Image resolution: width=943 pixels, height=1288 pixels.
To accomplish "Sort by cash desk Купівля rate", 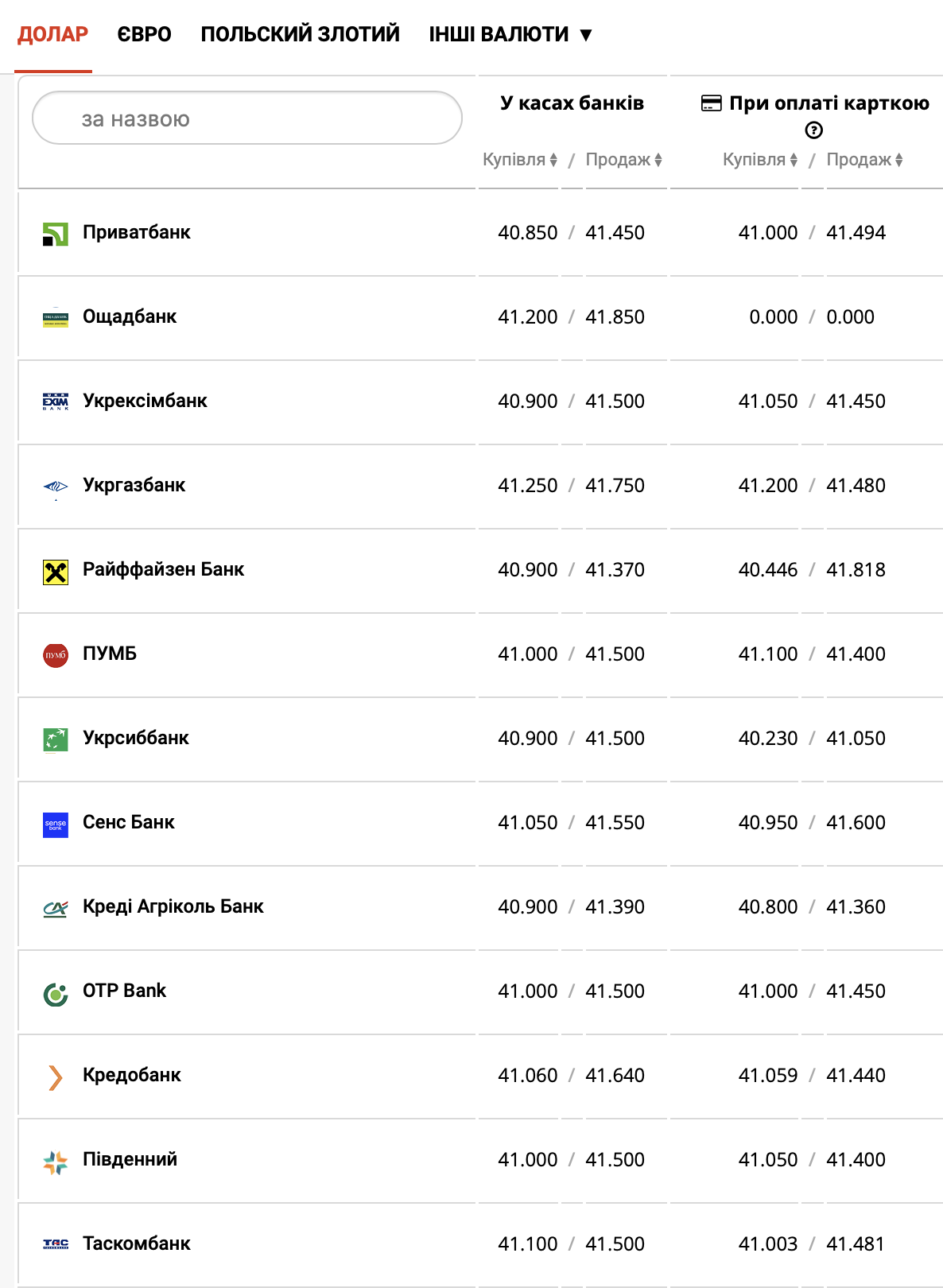I will 520,160.
